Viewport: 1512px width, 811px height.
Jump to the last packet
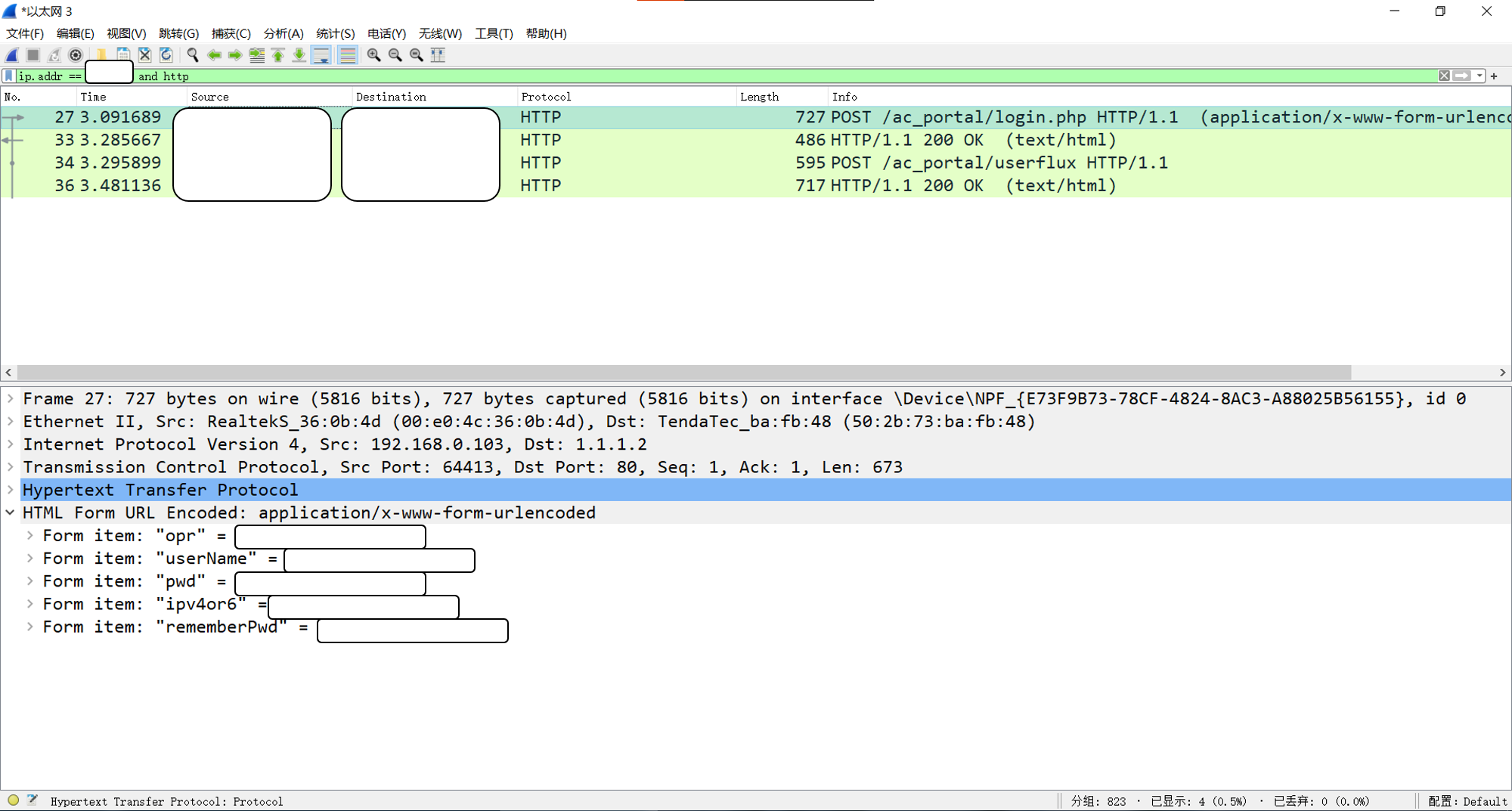(x=299, y=55)
